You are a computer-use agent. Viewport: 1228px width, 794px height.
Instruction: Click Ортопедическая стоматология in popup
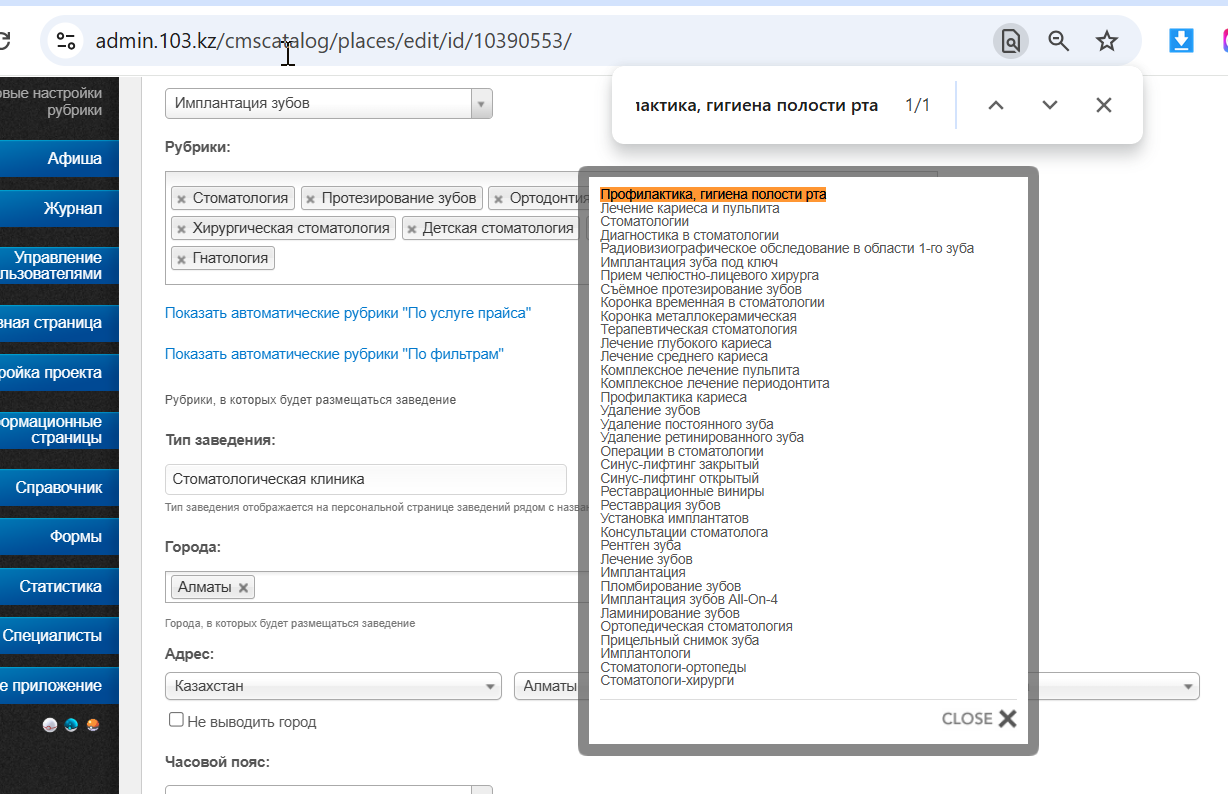(x=697, y=626)
